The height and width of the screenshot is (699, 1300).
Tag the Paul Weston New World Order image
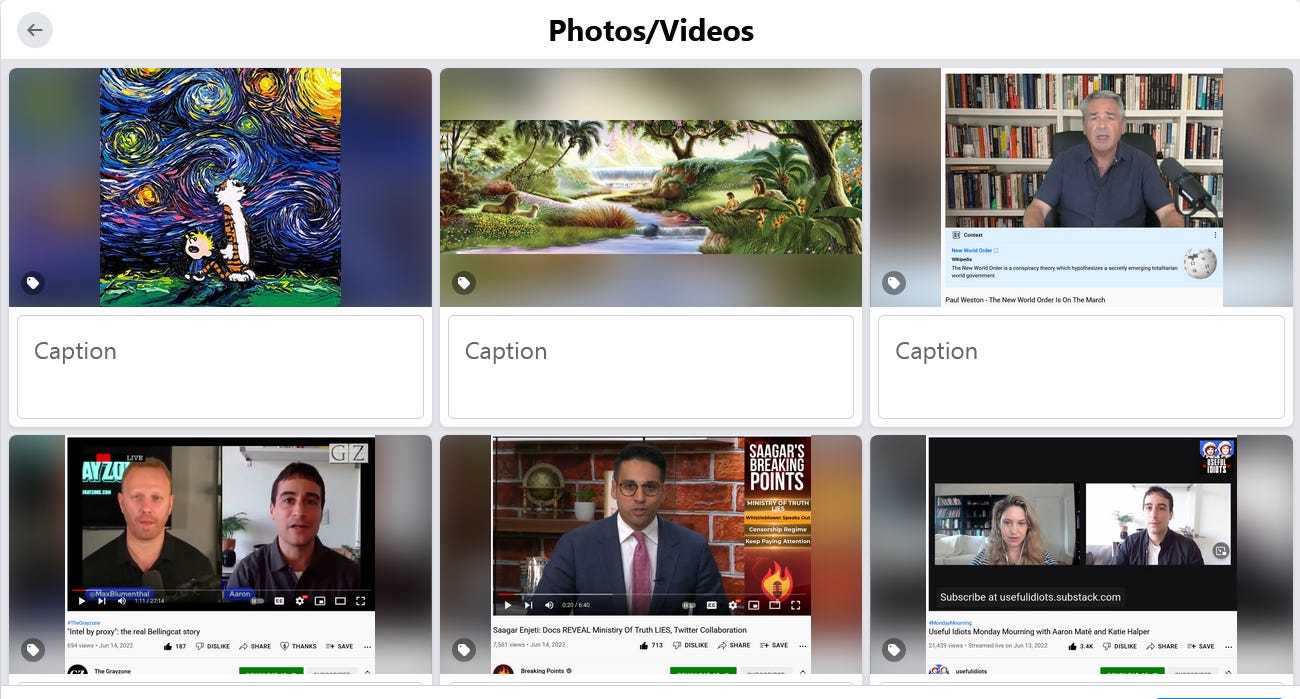coord(894,283)
